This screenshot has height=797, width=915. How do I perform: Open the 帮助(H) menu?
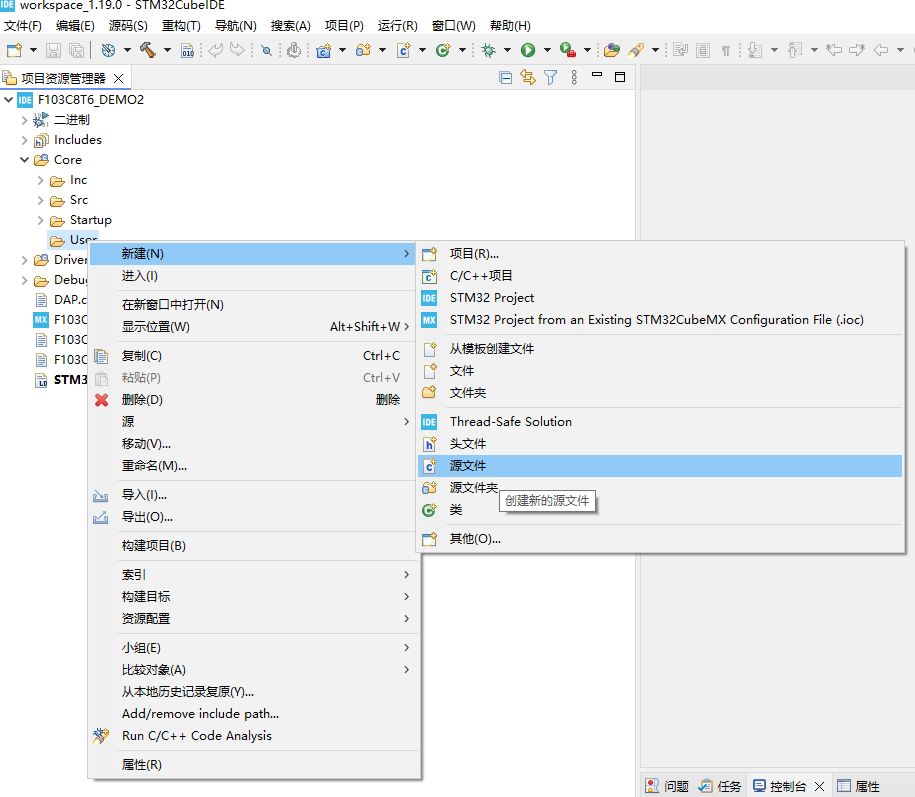point(510,26)
